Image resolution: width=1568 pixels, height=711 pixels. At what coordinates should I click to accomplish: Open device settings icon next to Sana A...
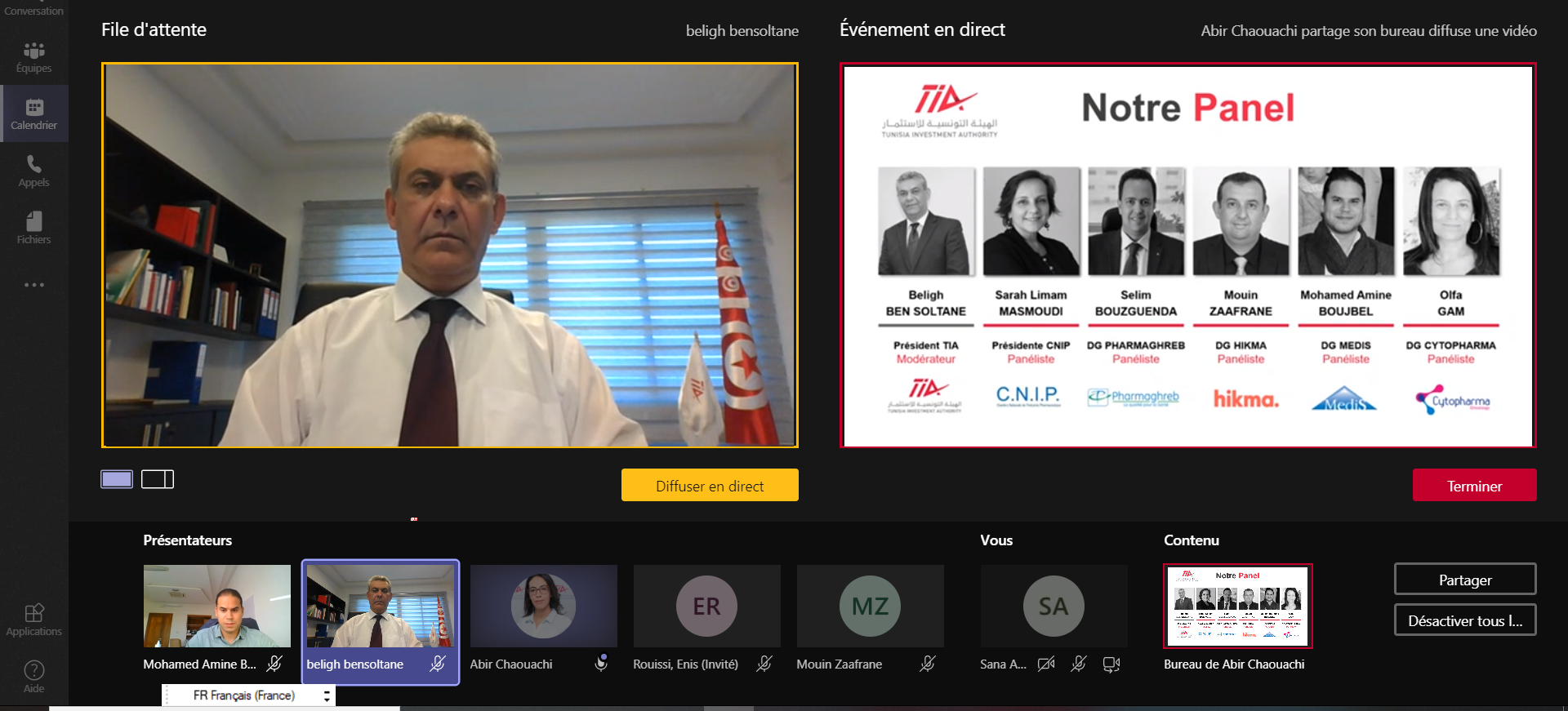[x=1111, y=664]
